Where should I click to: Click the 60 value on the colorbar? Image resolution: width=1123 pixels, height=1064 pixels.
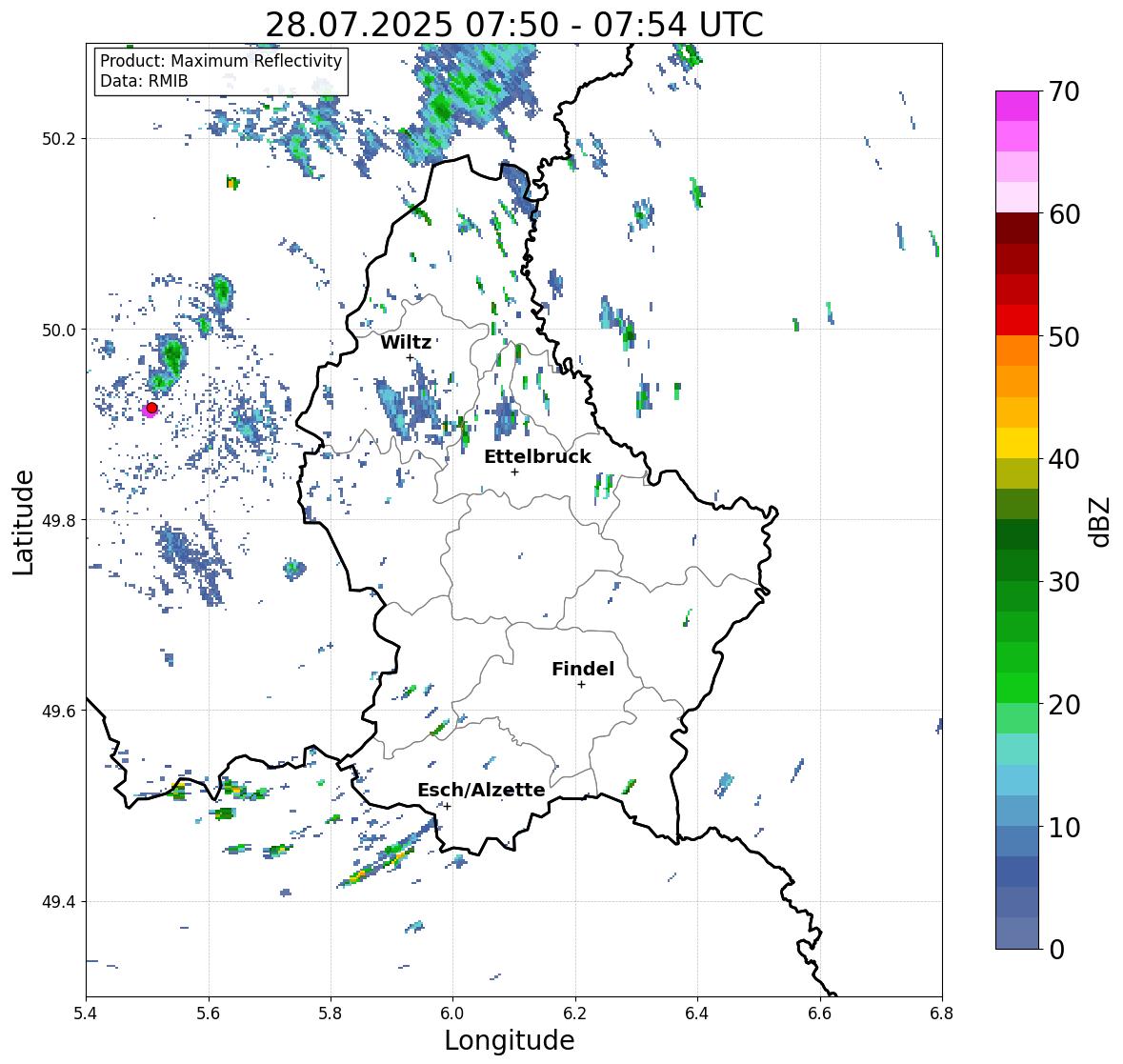point(1064,214)
